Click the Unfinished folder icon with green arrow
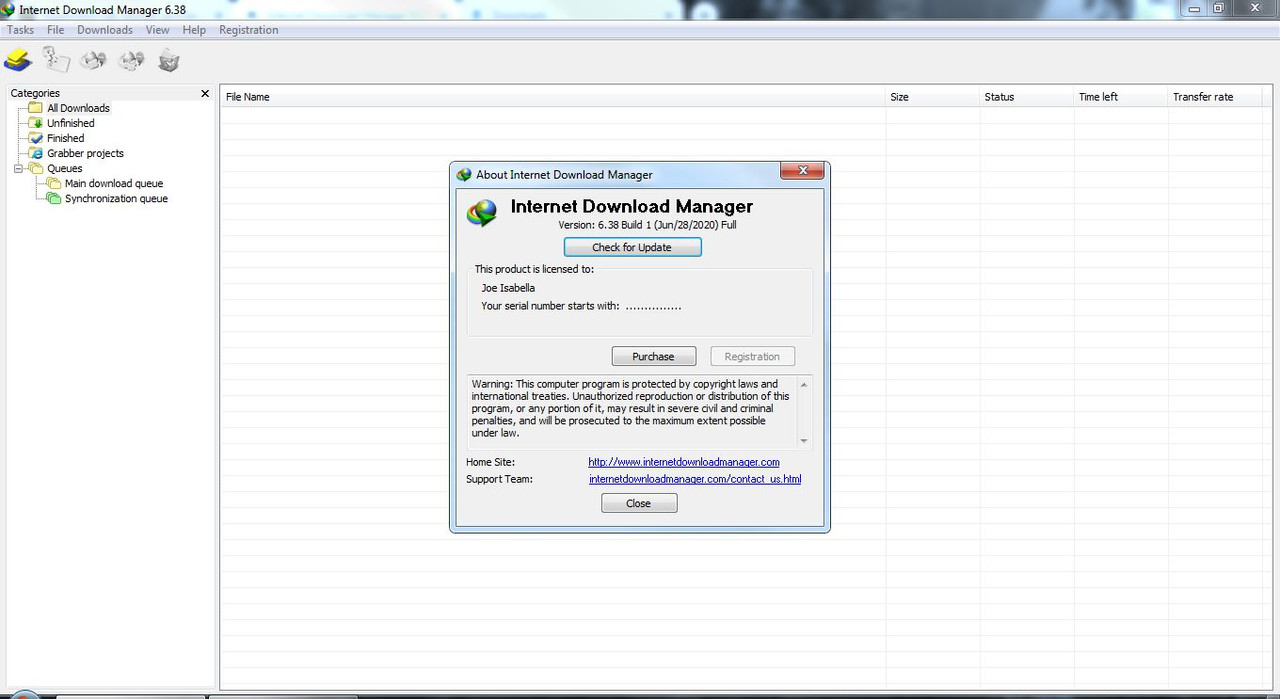Image resolution: width=1280 pixels, height=699 pixels. (x=36, y=123)
